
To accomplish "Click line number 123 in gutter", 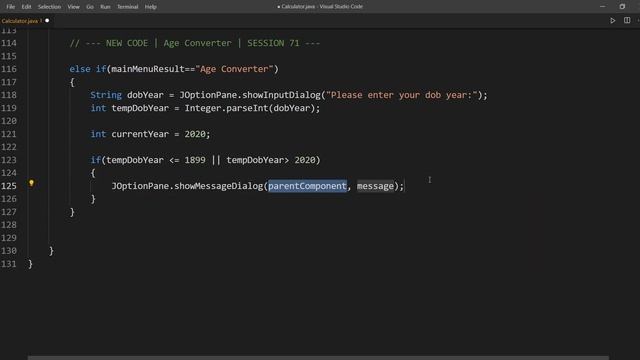I will (9, 160).
